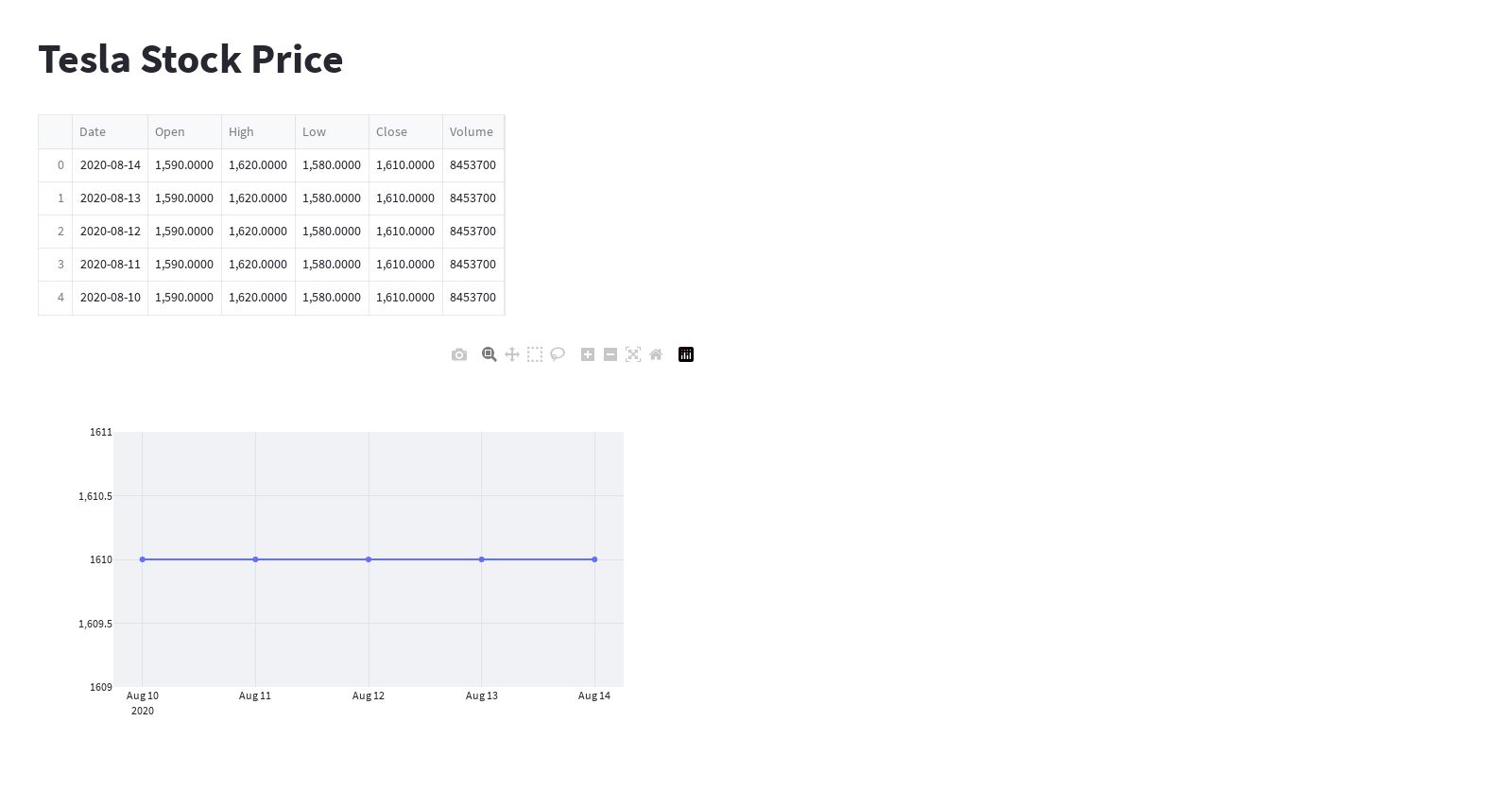The height and width of the screenshot is (790, 1512).
Task: Select the date cell 2020-08-11
Action: pyautogui.click(x=110, y=265)
